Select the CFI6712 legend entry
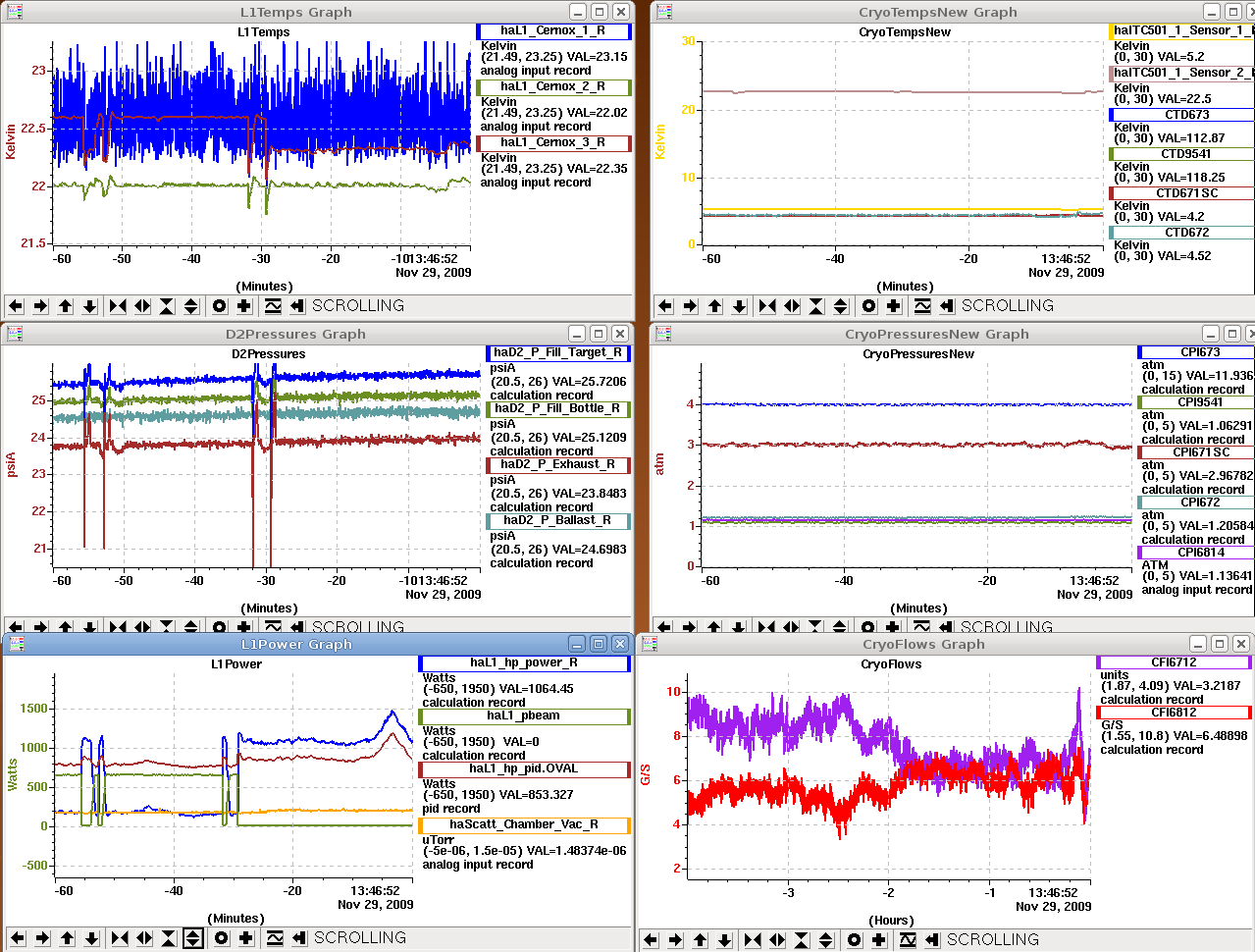Image resolution: width=1255 pixels, height=952 pixels. [1174, 662]
